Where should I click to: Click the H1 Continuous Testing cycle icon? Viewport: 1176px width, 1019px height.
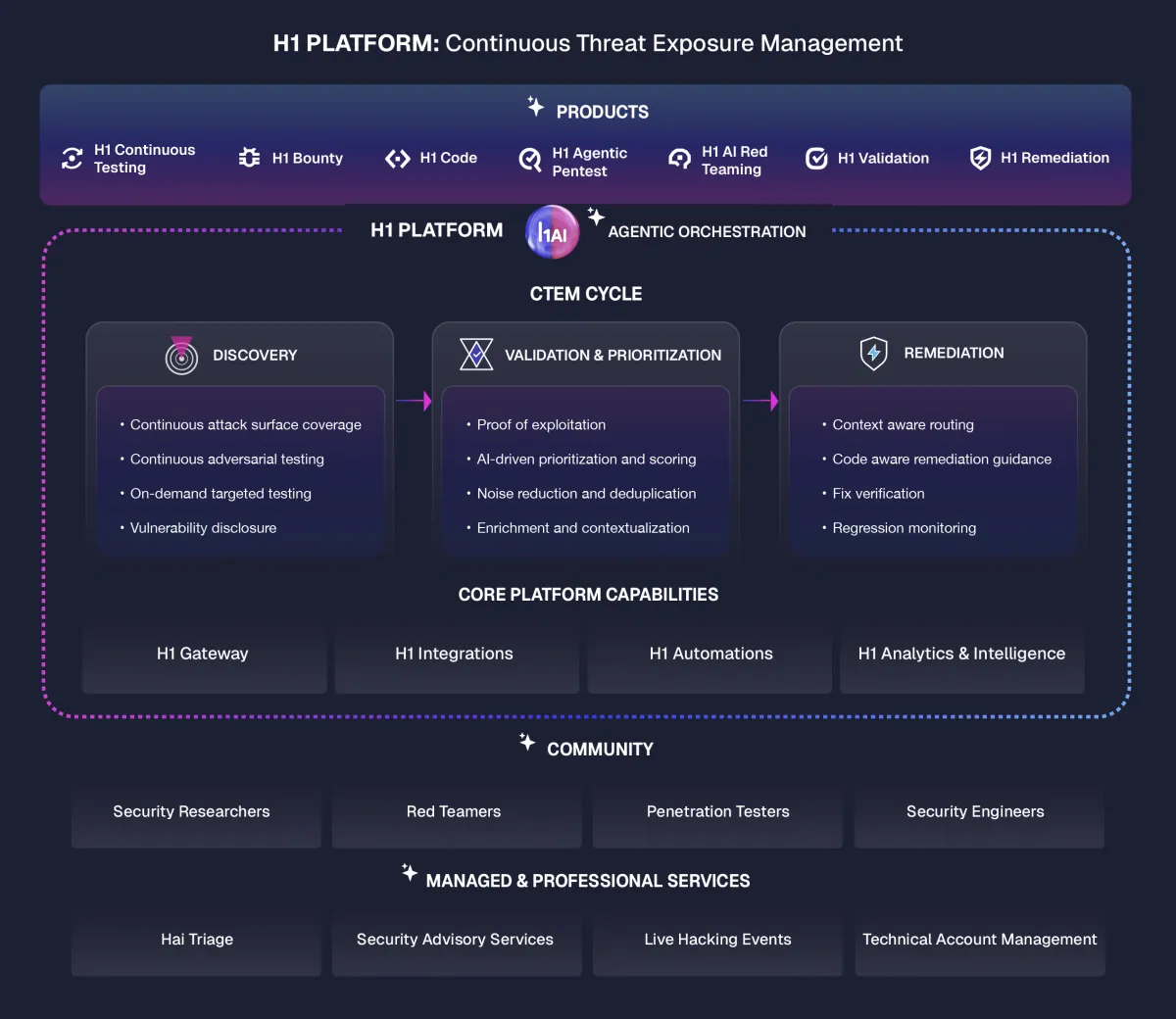72,158
